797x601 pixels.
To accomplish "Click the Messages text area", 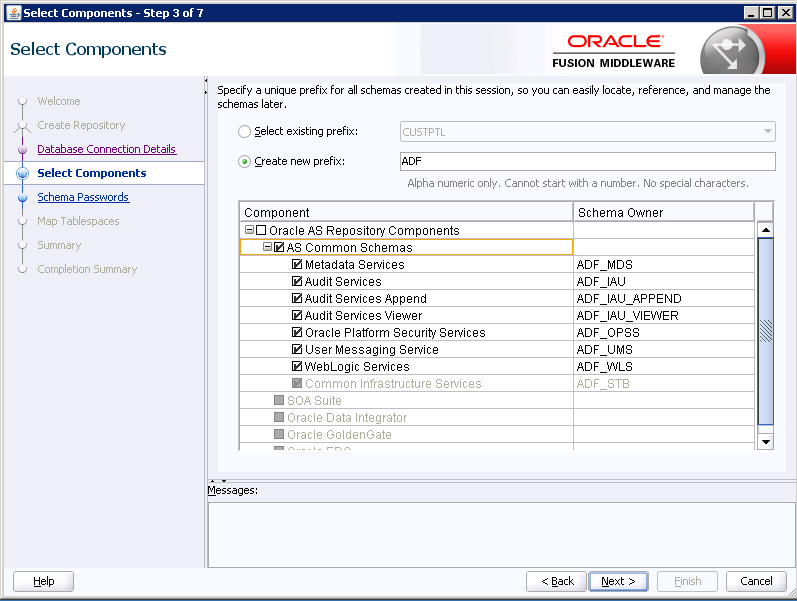I will (501, 535).
